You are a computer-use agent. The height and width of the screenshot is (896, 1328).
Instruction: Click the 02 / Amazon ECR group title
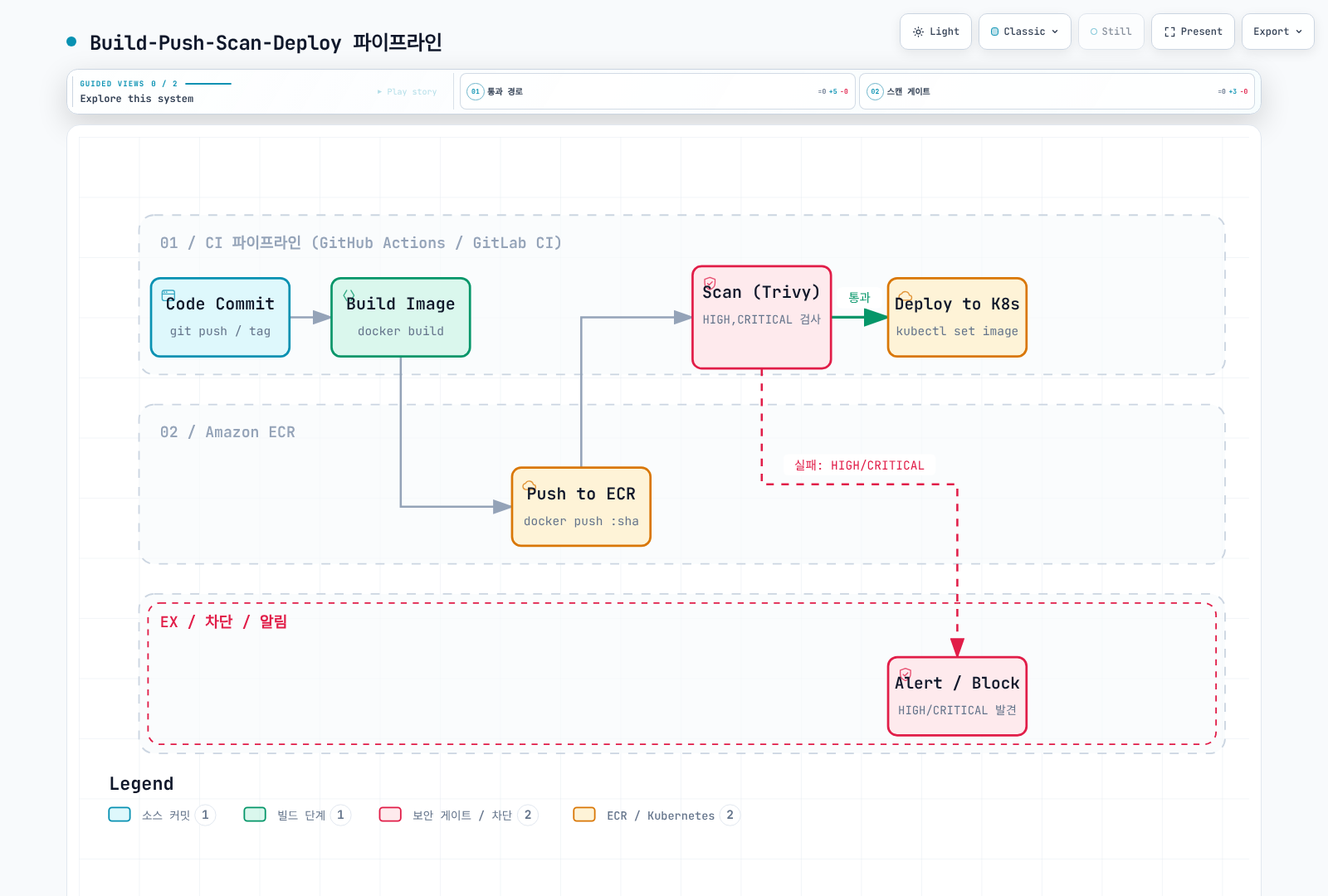pyautogui.click(x=227, y=432)
